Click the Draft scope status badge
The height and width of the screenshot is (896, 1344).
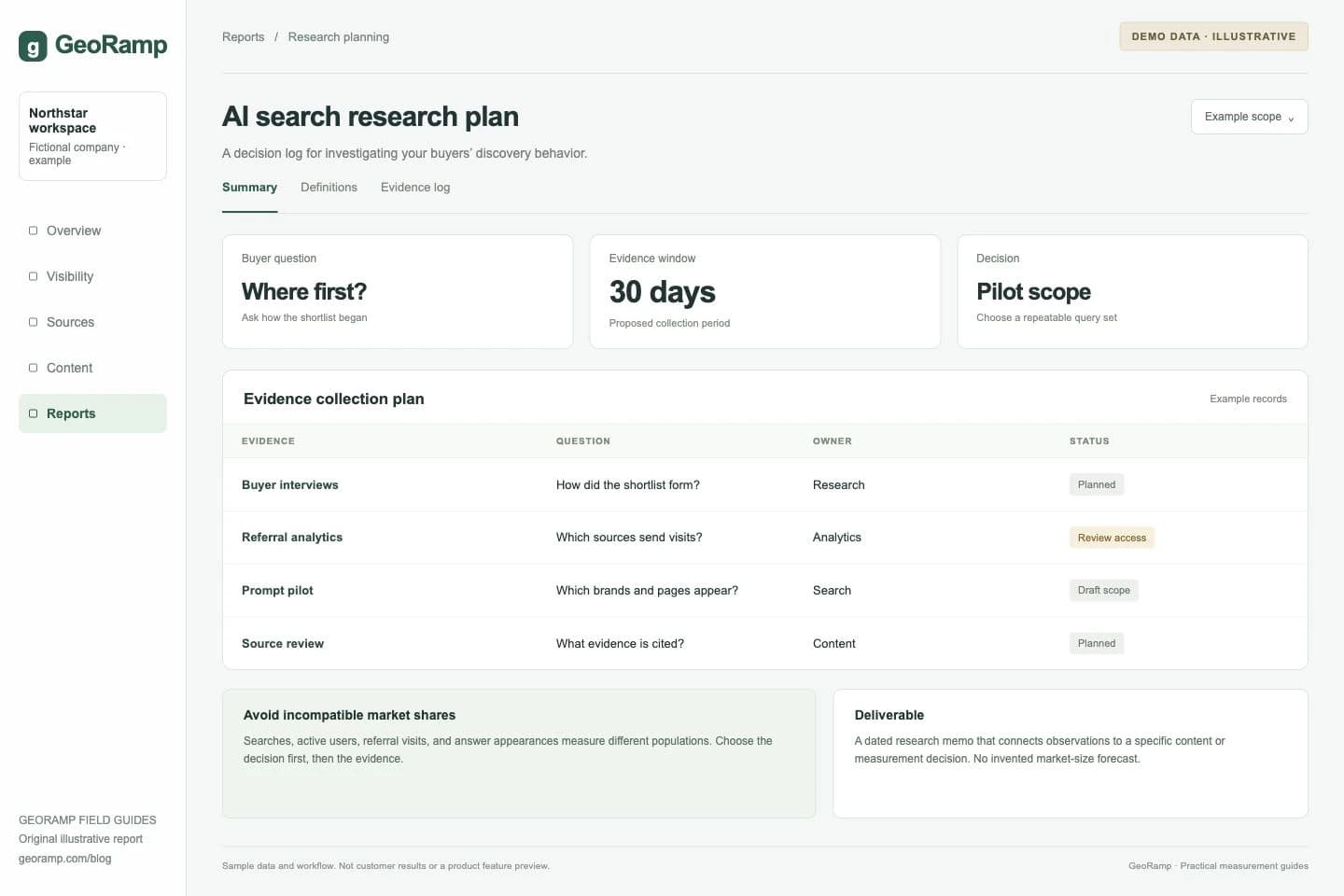(1103, 590)
